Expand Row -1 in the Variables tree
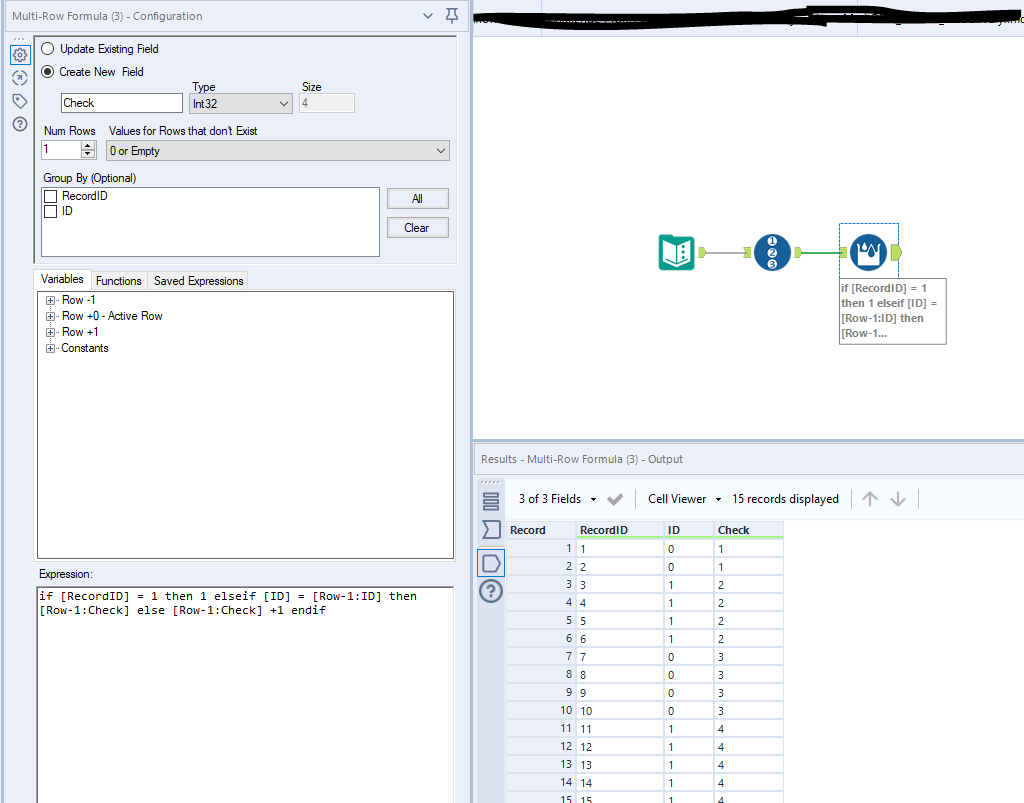This screenshot has width=1024, height=803. [50, 300]
